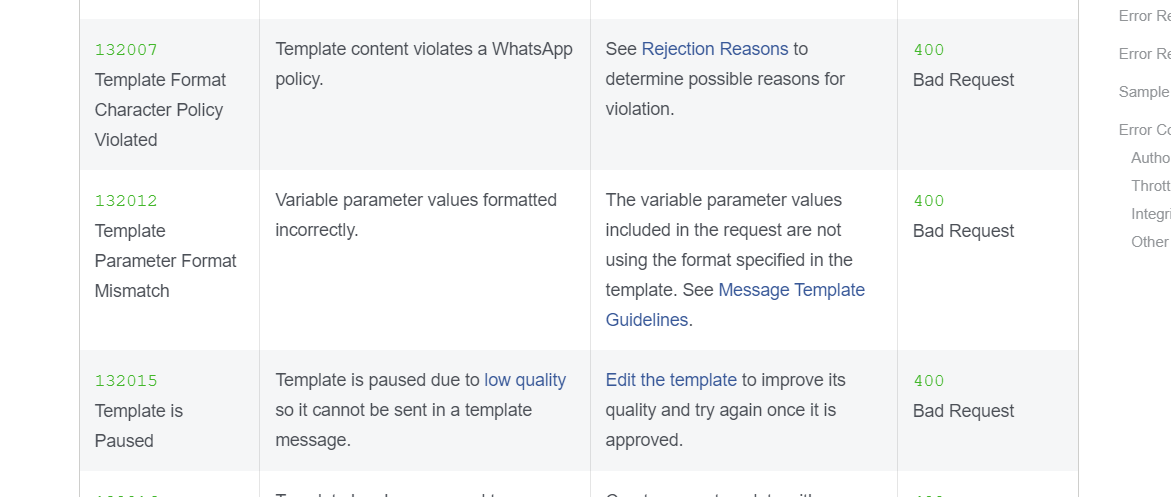Jump to Sample section in sidebar
Screen dimensions: 1171x497
(1144, 92)
